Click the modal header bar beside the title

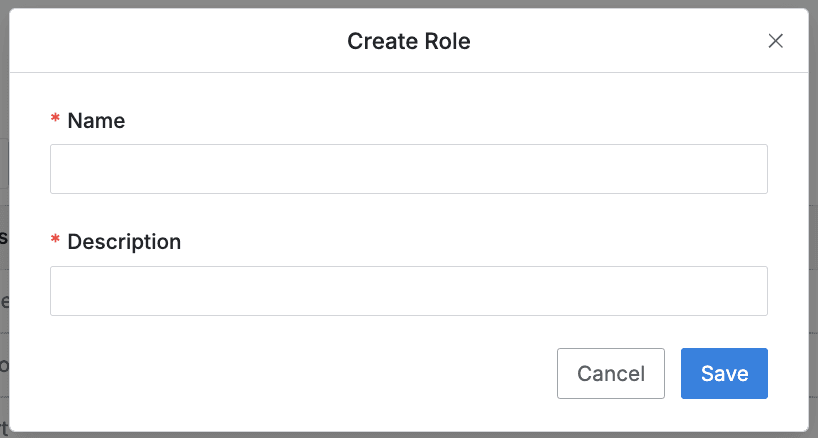click(x=200, y=41)
